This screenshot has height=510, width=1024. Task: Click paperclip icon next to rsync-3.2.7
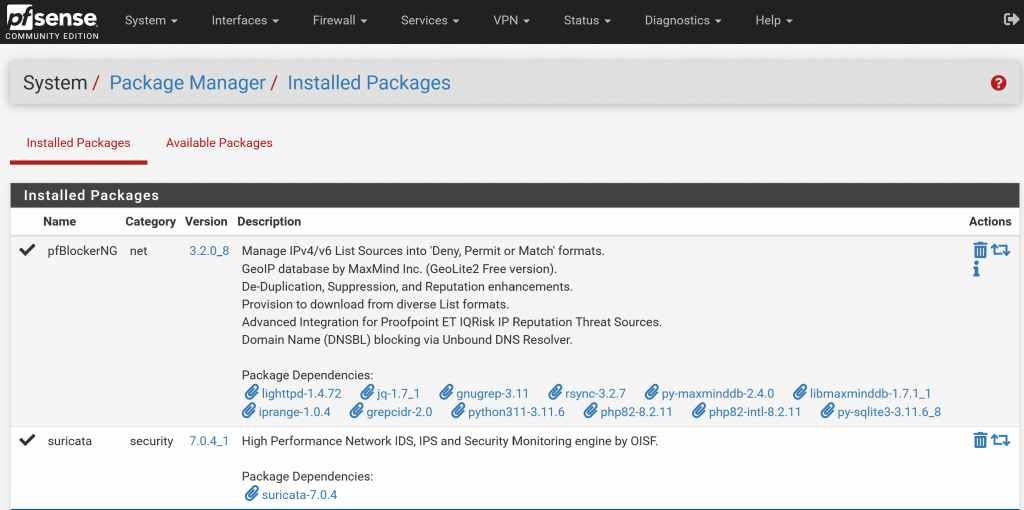pos(555,392)
